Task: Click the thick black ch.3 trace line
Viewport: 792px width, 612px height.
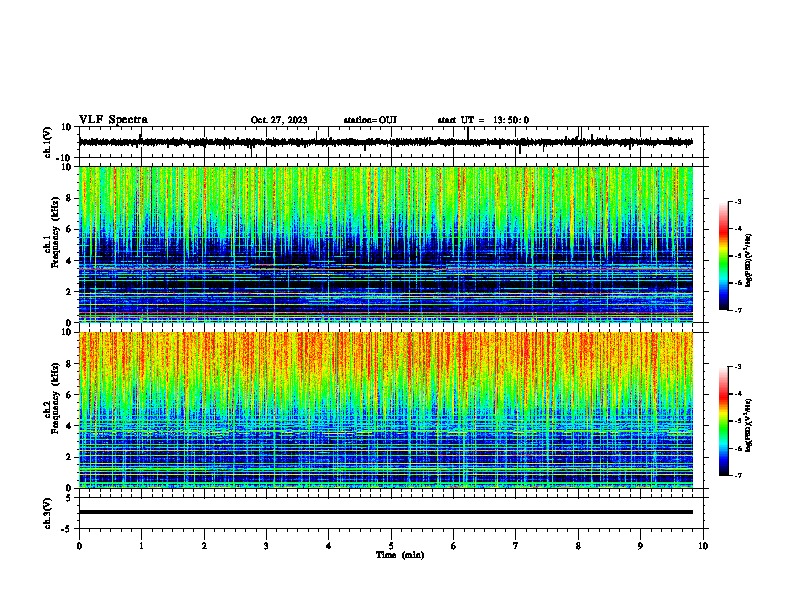Action: tap(386, 512)
